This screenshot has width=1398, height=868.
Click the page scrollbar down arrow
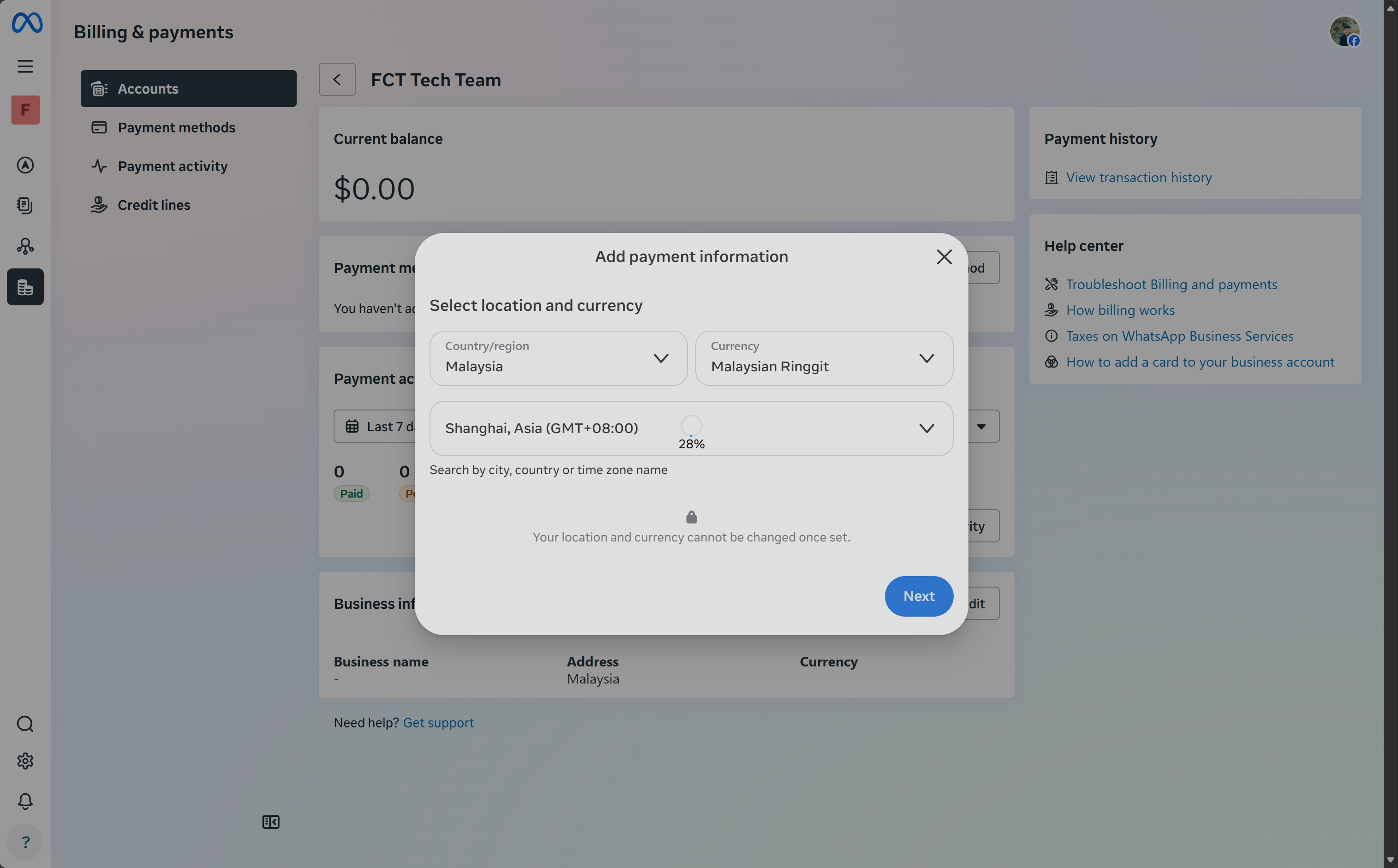pos(1391,859)
